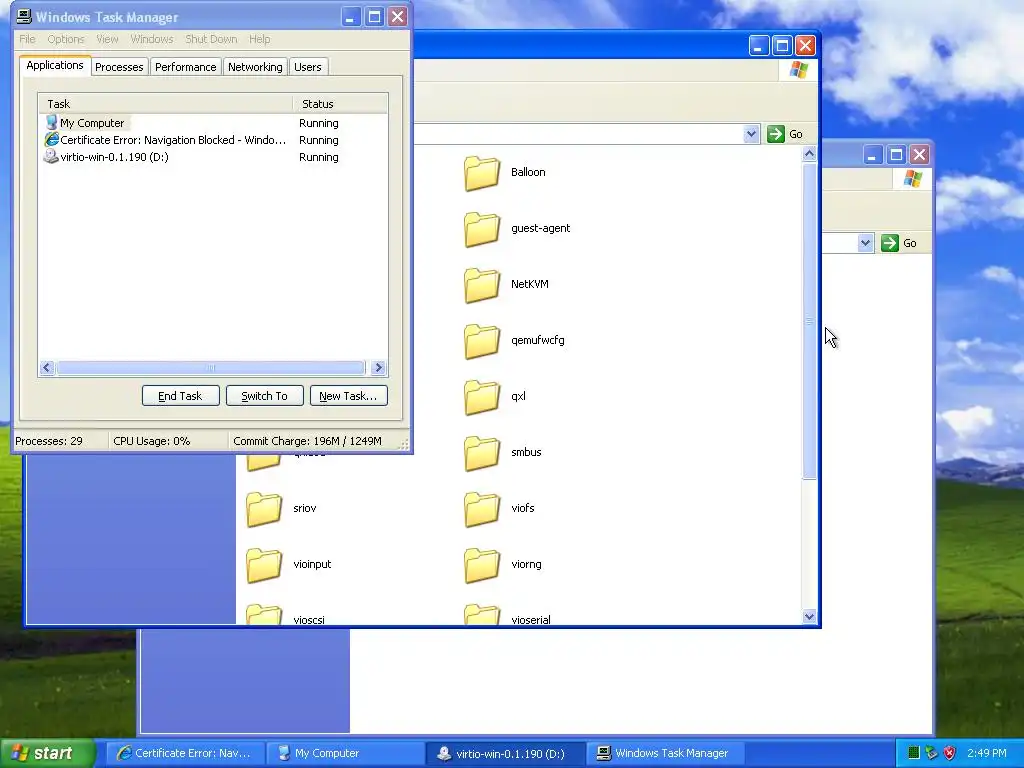Click the task list scroll right arrow

point(378,368)
